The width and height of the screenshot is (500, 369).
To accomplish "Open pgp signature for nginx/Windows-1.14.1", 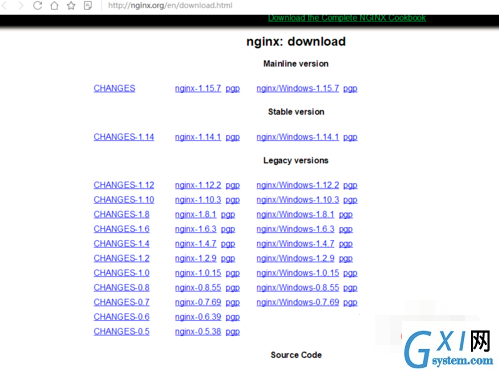I will 350,137.
